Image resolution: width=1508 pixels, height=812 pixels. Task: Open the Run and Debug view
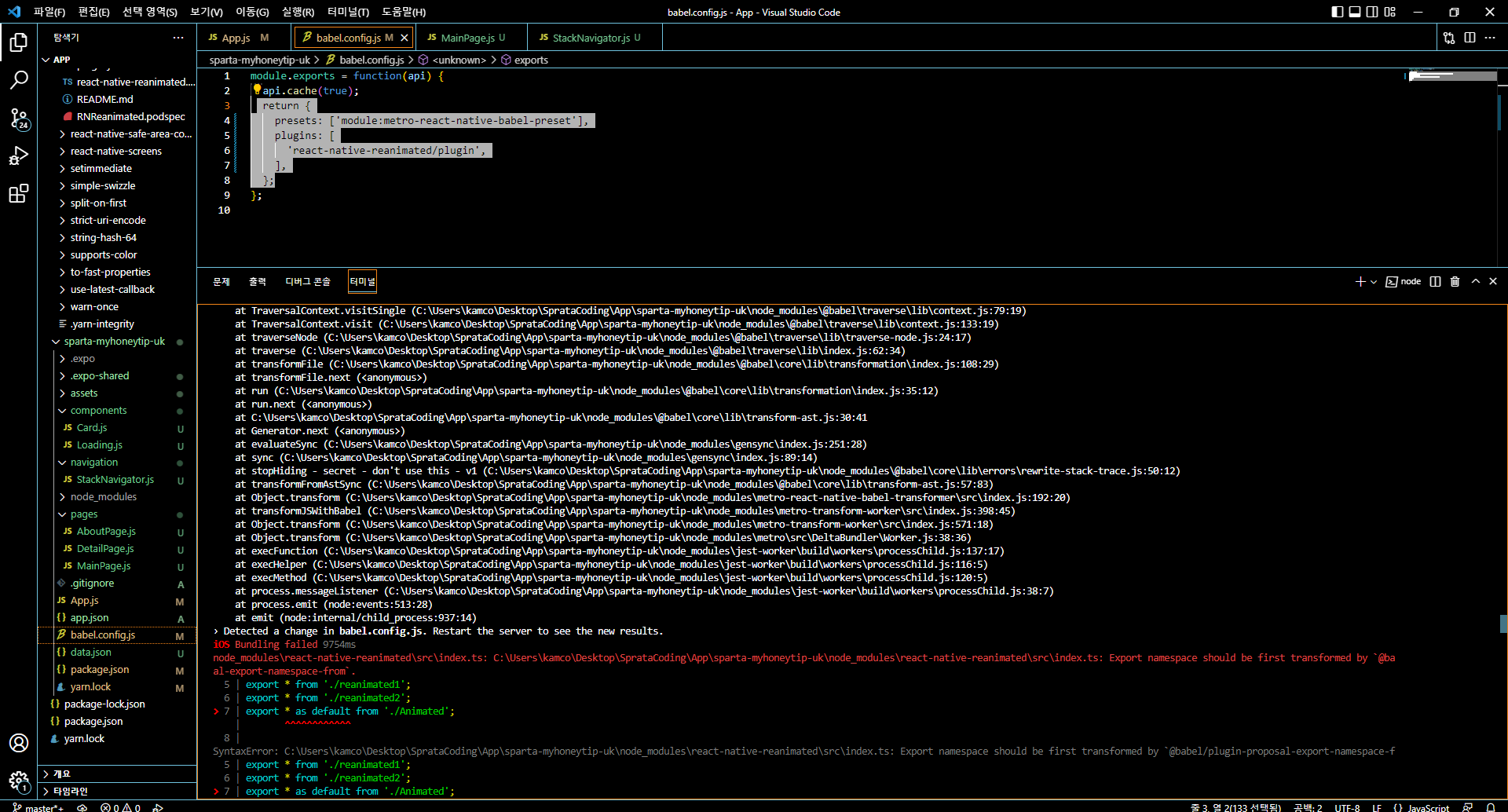19,155
